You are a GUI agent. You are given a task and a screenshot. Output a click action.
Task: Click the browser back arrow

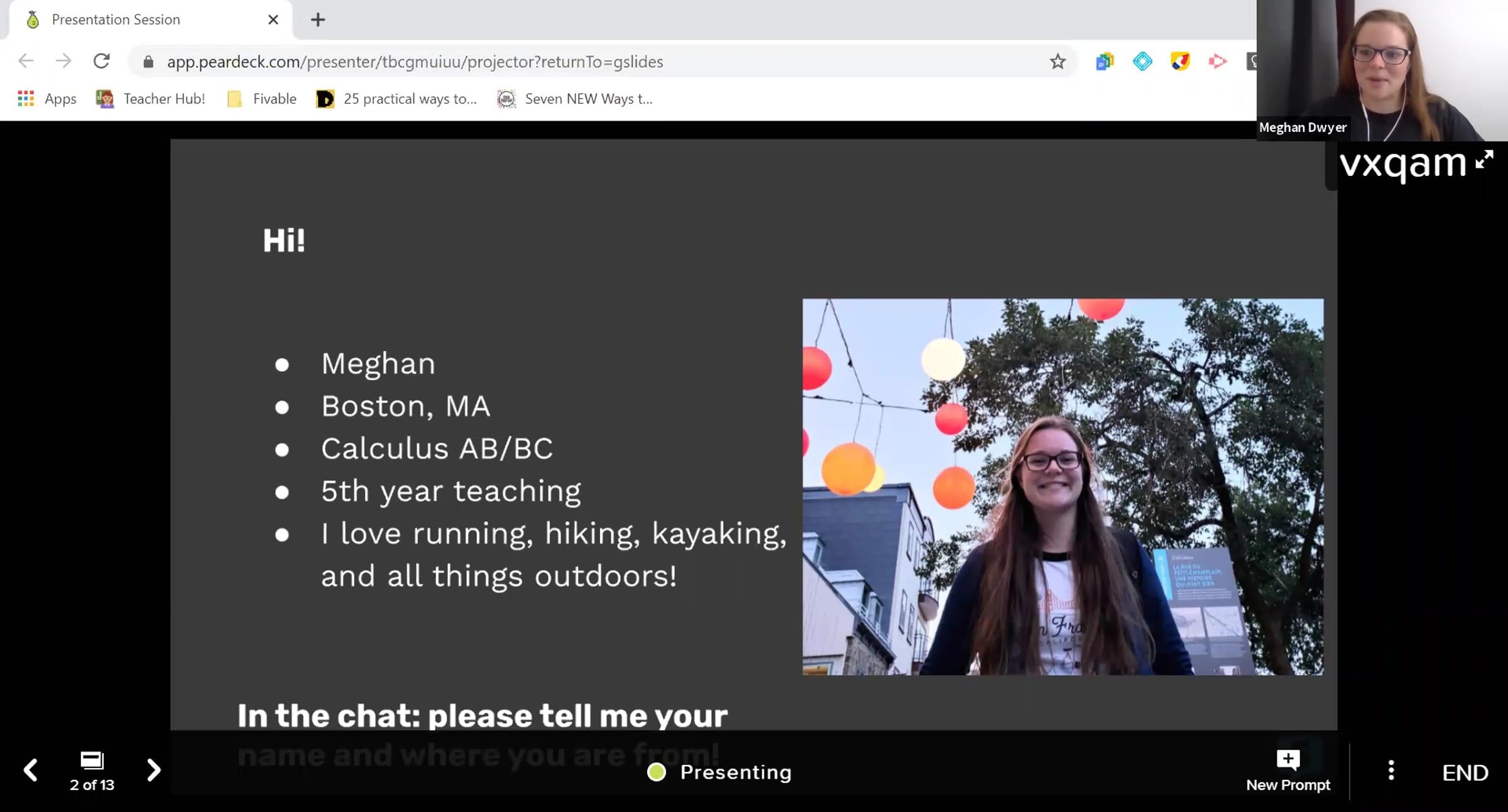[26, 62]
